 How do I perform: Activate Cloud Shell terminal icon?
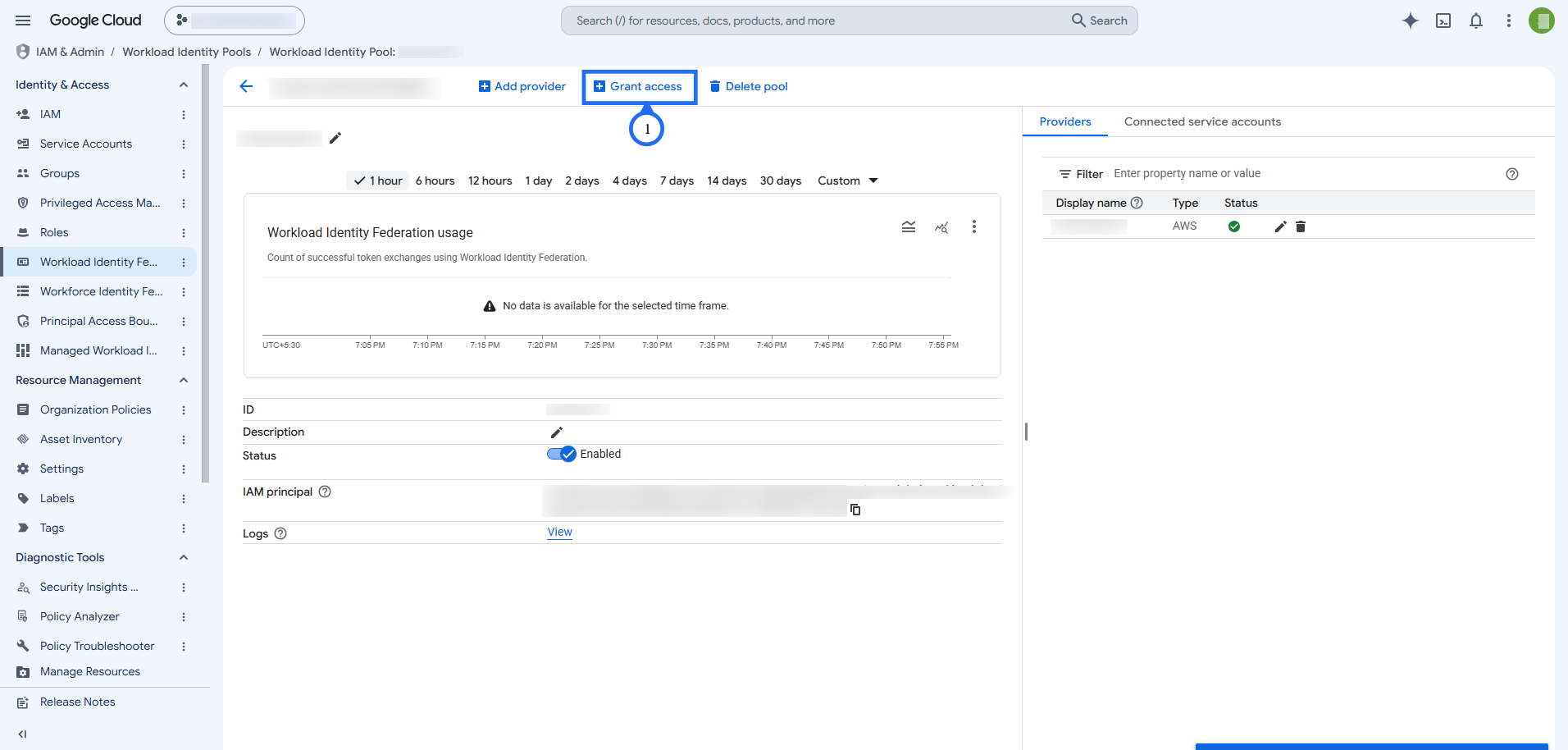[x=1443, y=21]
